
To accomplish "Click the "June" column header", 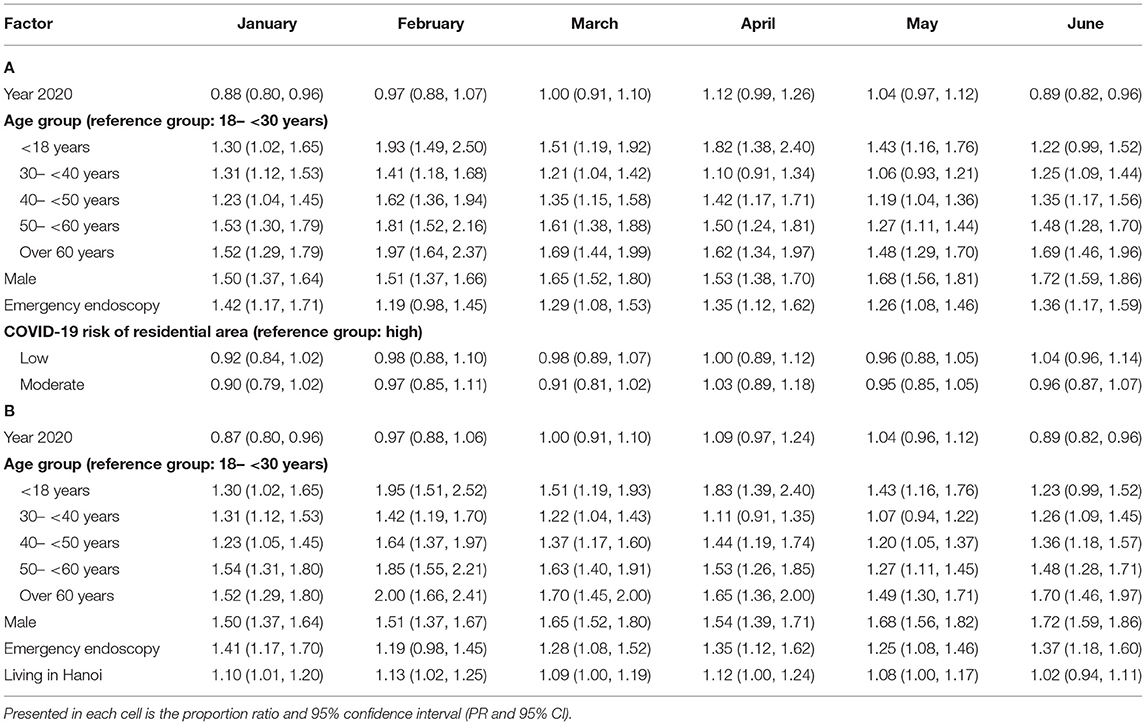I will (x=1085, y=23).
